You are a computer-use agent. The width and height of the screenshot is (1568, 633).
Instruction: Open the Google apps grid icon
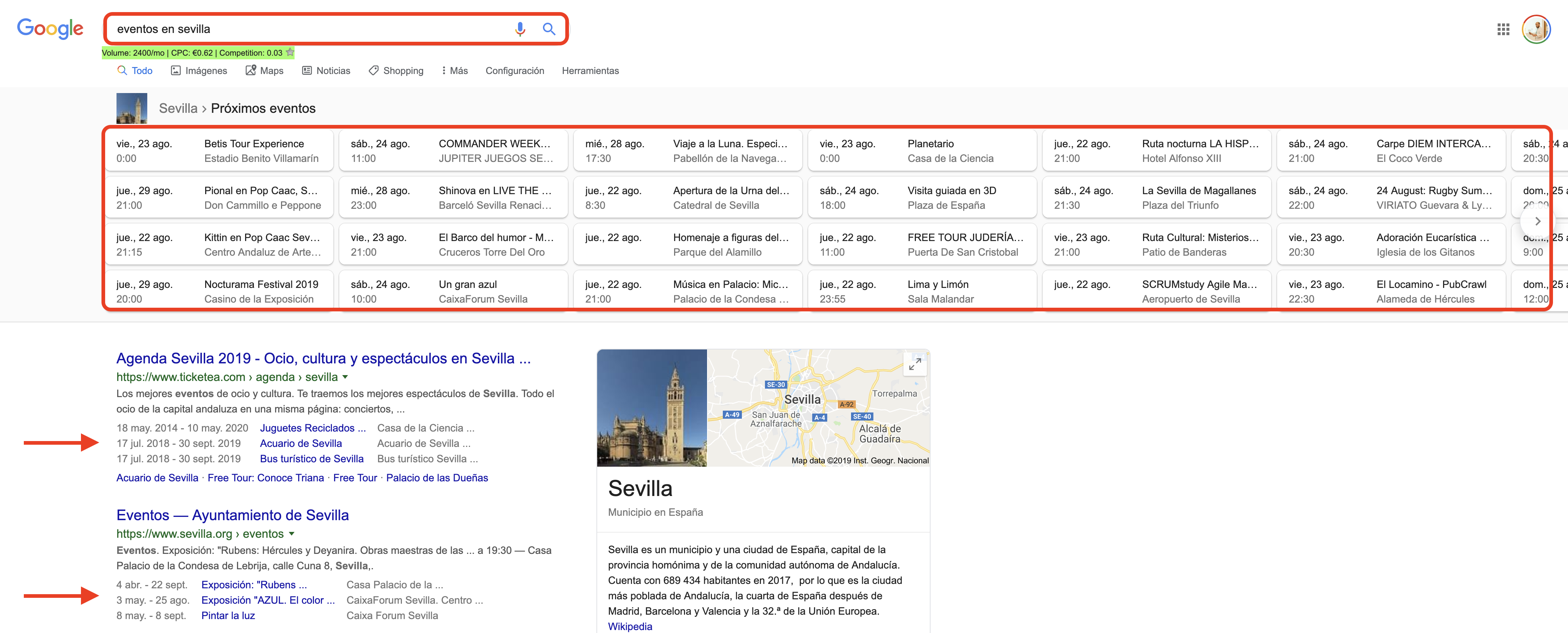click(x=1503, y=29)
